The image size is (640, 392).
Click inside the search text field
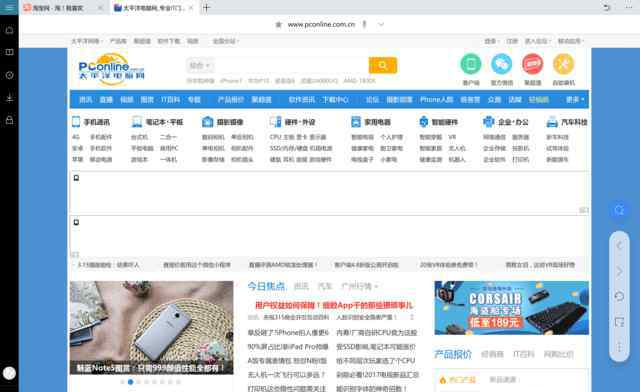coord(291,65)
